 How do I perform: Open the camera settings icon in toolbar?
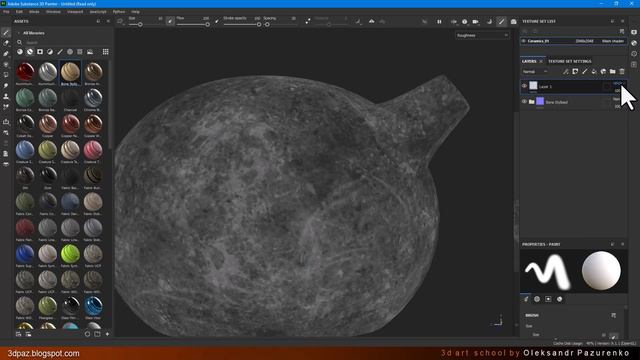[476, 21]
